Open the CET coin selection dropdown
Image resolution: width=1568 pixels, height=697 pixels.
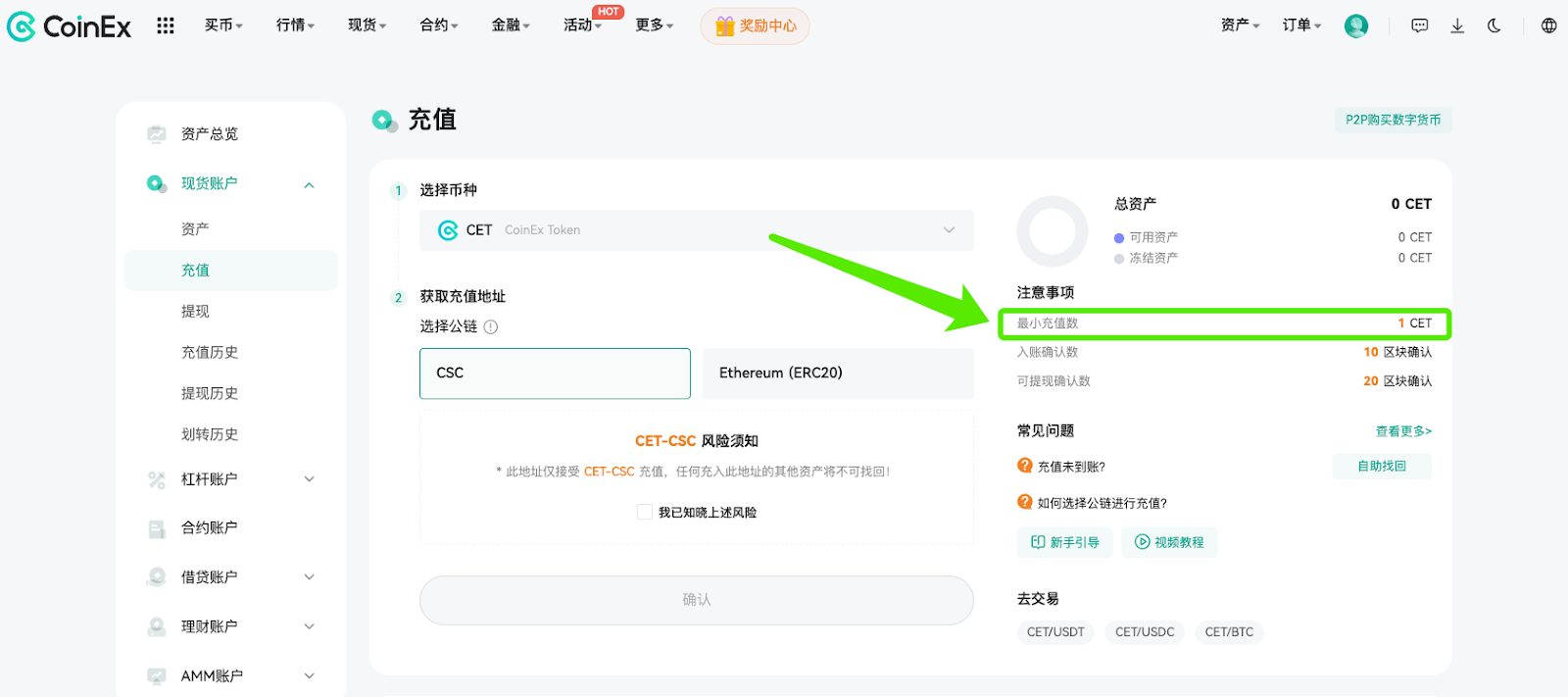[697, 230]
